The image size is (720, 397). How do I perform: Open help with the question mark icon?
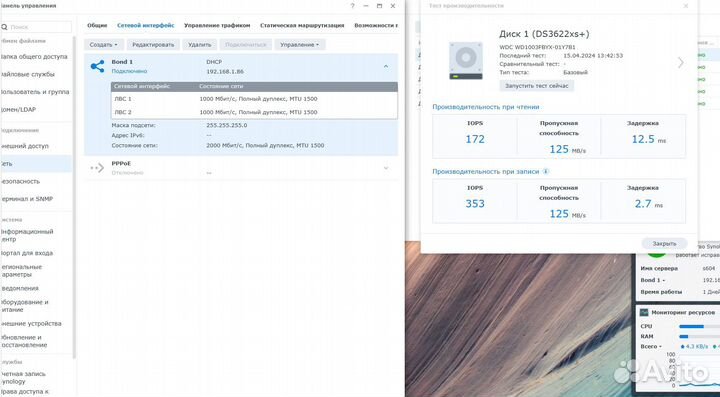click(x=353, y=6)
